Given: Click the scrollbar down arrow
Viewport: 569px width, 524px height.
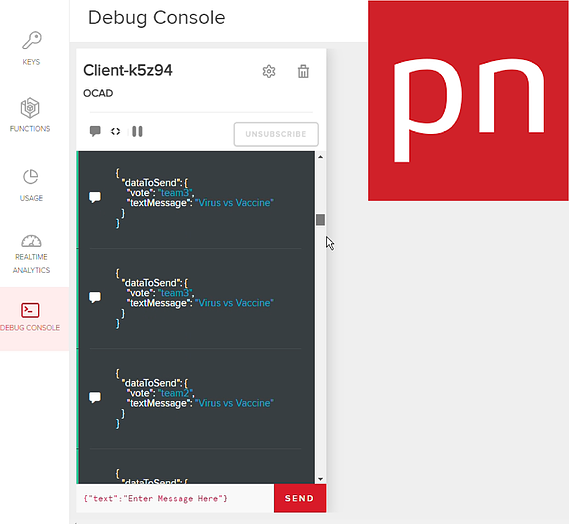Looking at the screenshot, I should click(320, 479).
